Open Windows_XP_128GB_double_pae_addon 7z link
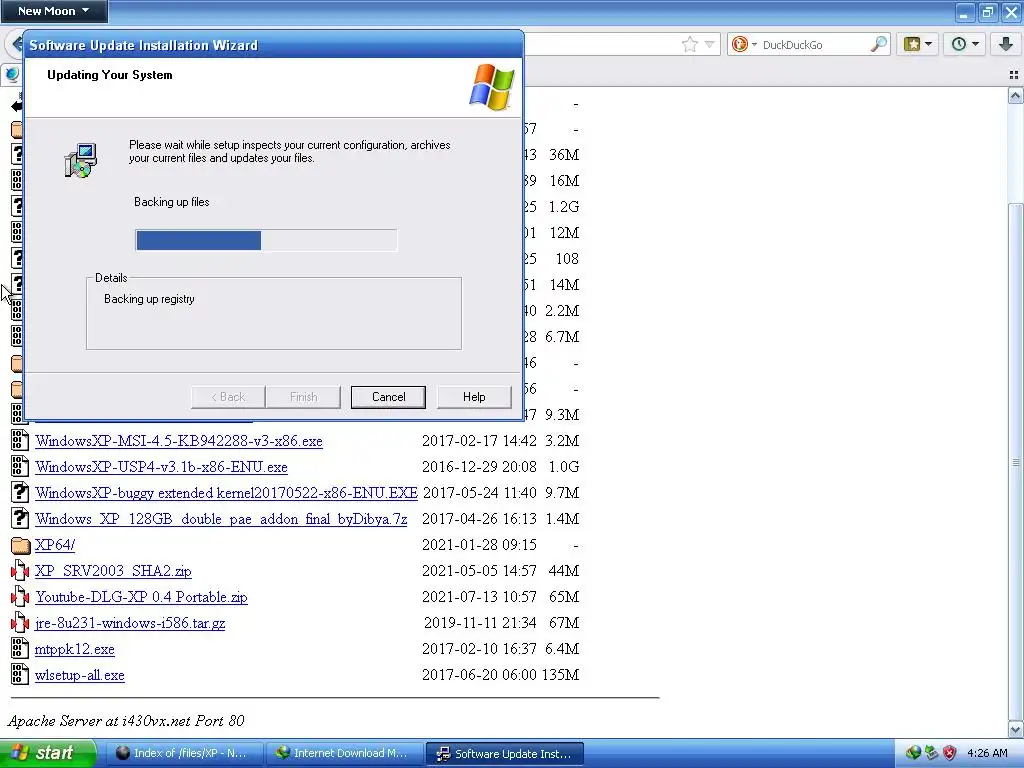The width and height of the screenshot is (1024, 768). pos(221,519)
